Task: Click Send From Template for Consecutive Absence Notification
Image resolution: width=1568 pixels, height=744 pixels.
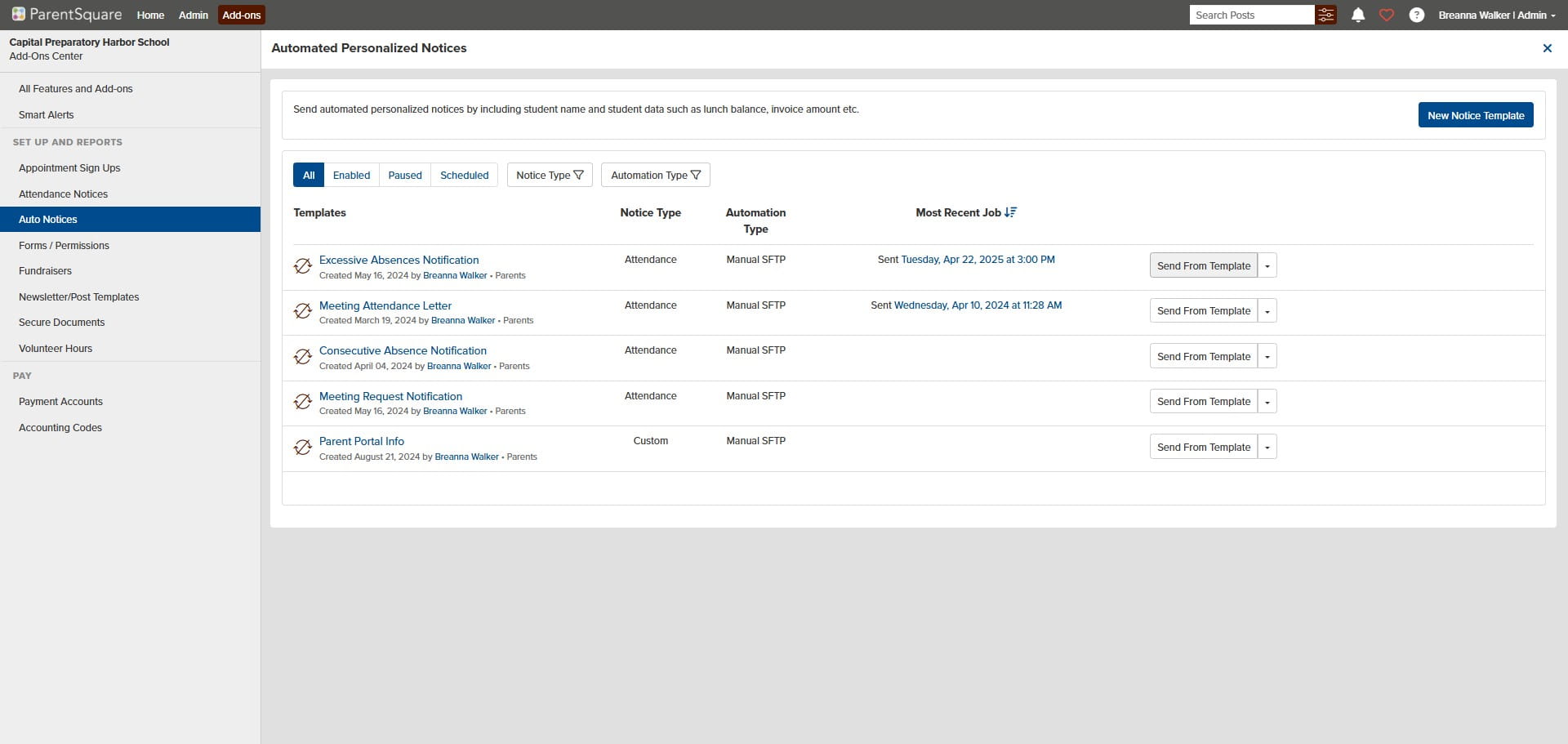Action: tap(1204, 356)
